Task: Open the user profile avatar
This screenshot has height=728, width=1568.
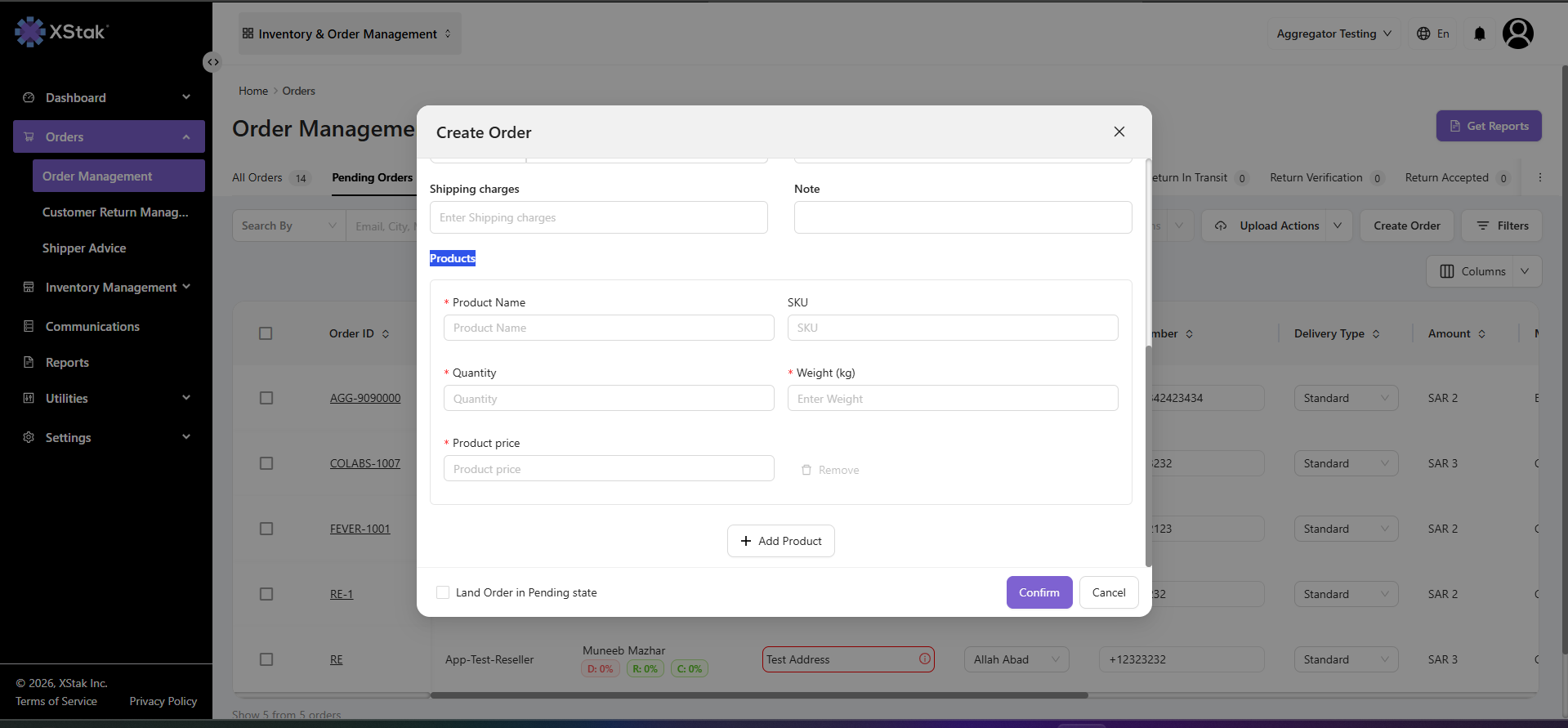Action: click(x=1518, y=33)
